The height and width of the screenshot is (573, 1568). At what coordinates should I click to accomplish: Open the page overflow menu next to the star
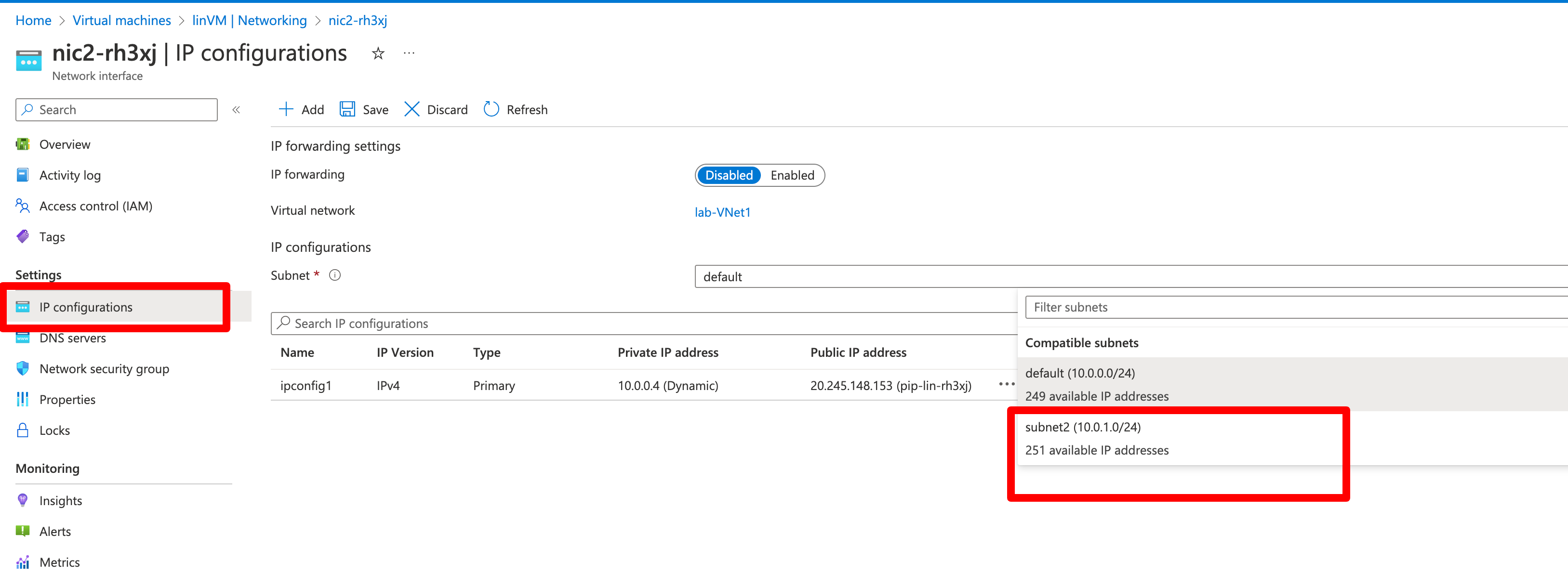tap(409, 53)
